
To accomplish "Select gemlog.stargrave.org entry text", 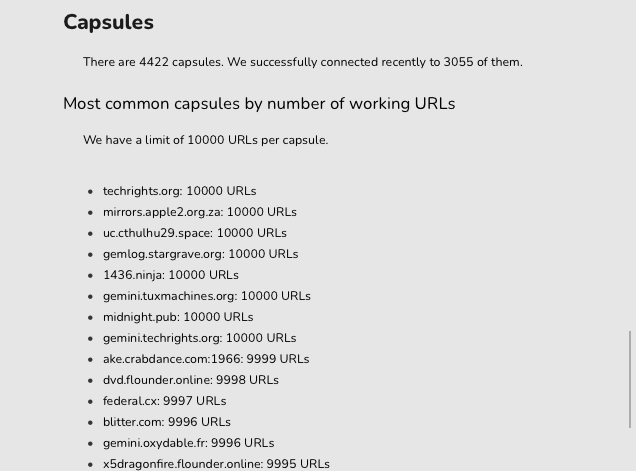I will coord(200,254).
